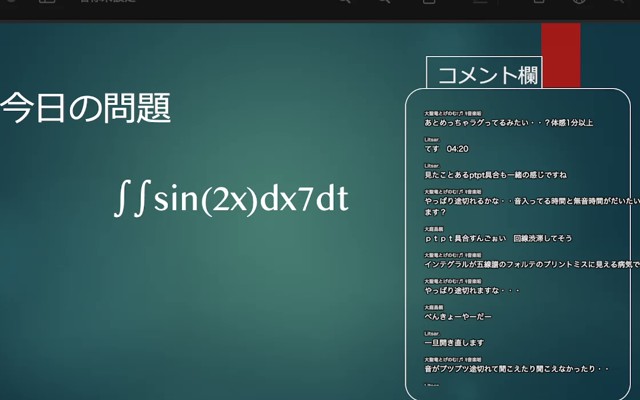Click the べんきょーやーだー comment

coord(458,316)
